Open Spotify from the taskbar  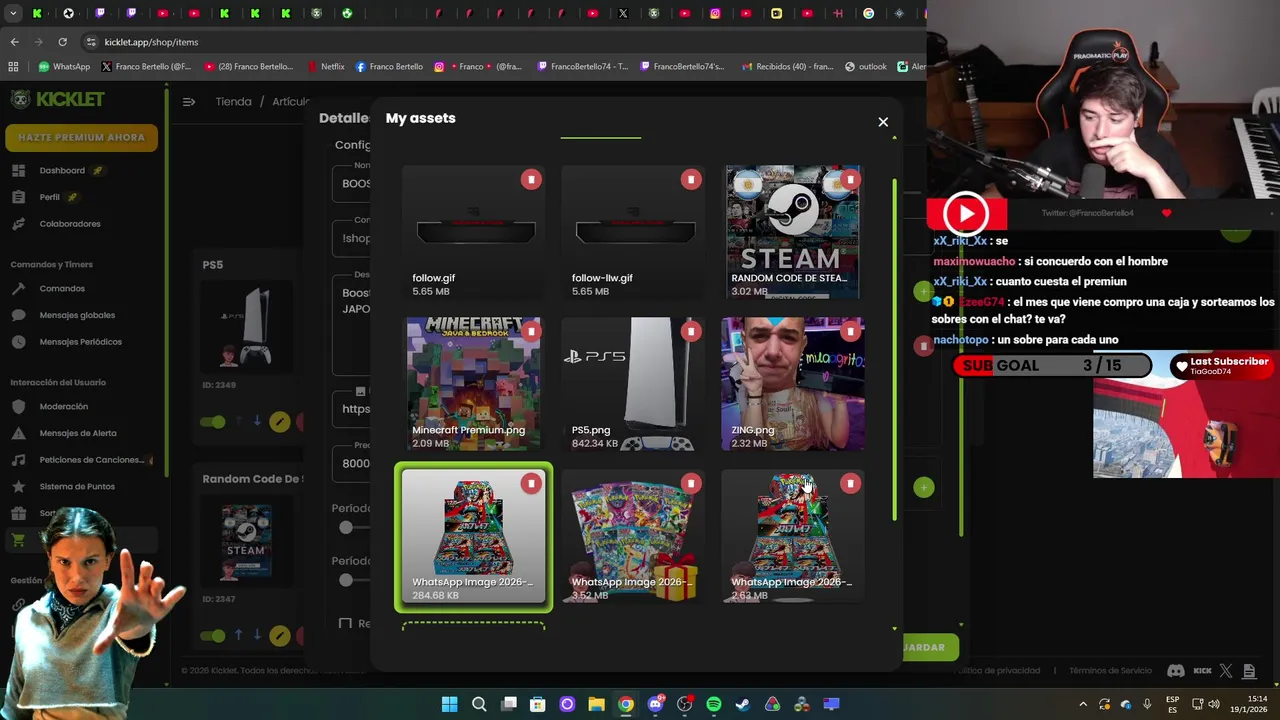(x=713, y=704)
